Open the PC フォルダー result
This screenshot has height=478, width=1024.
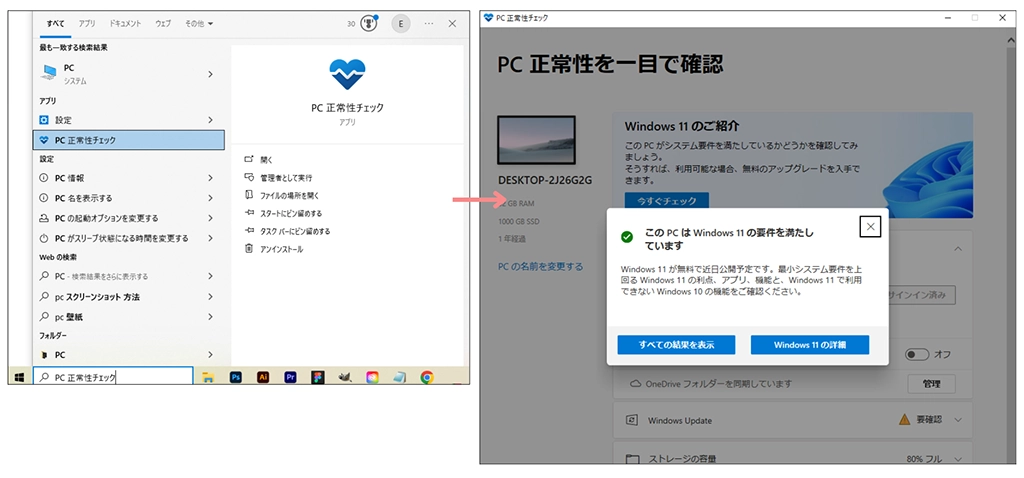click(x=129, y=355)
